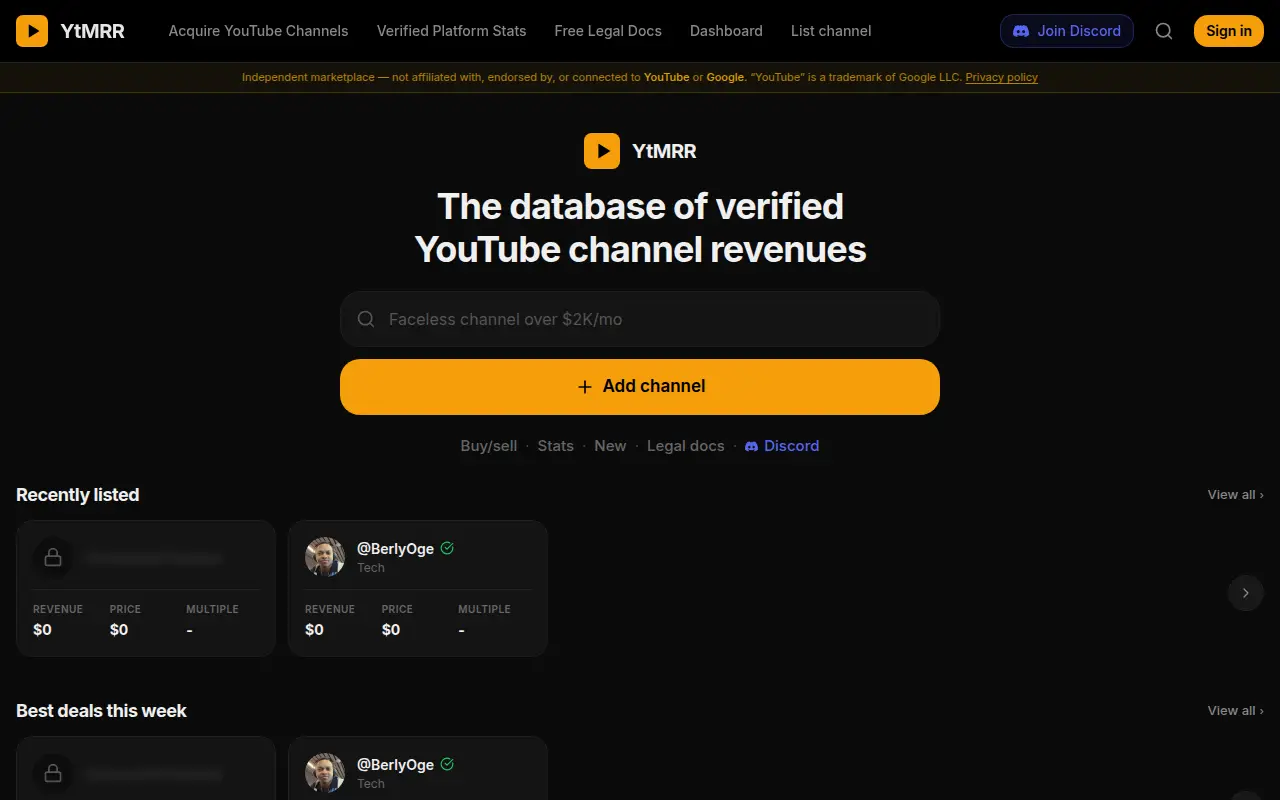The height and width of the screenshot is (800, 1280).
Task: Click the hero YtMRR orange play logo
Action: [602, 151]
